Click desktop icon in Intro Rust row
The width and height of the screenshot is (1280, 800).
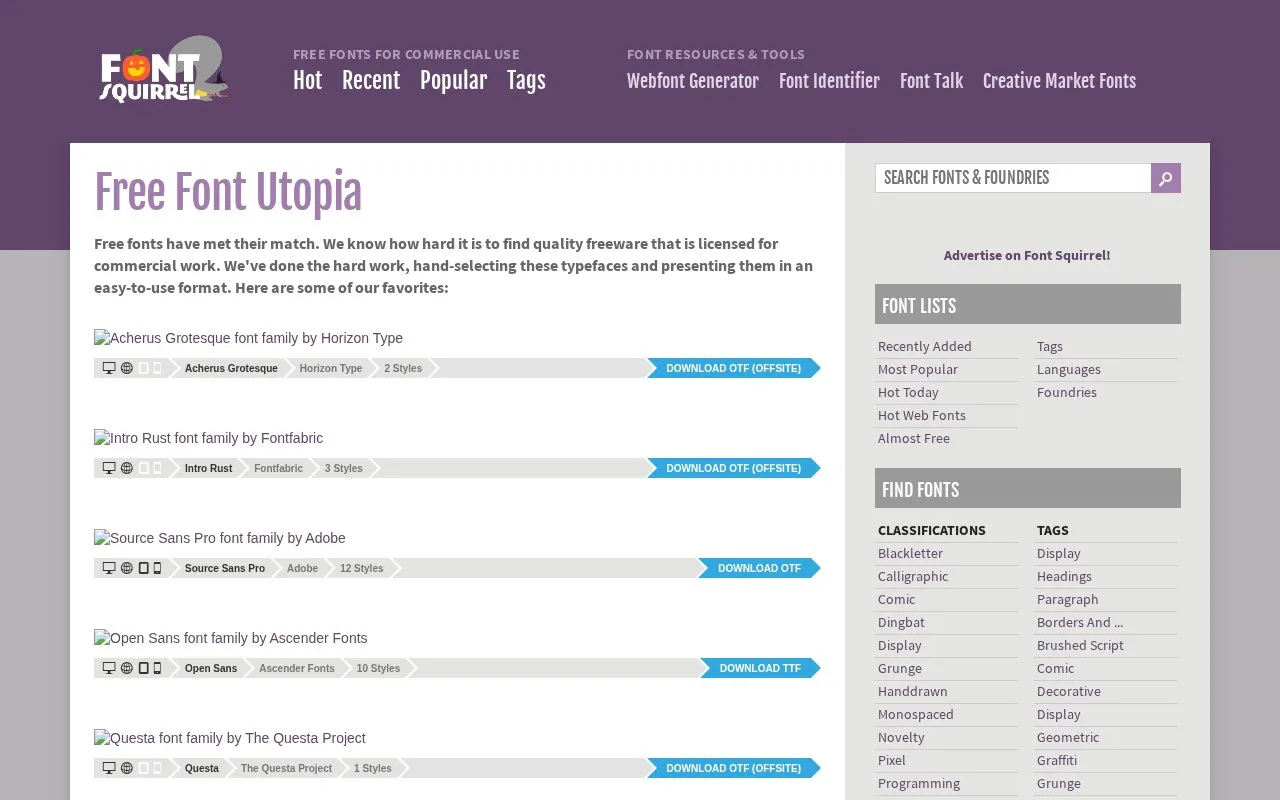pyautogui.click(x=109, y=468)
